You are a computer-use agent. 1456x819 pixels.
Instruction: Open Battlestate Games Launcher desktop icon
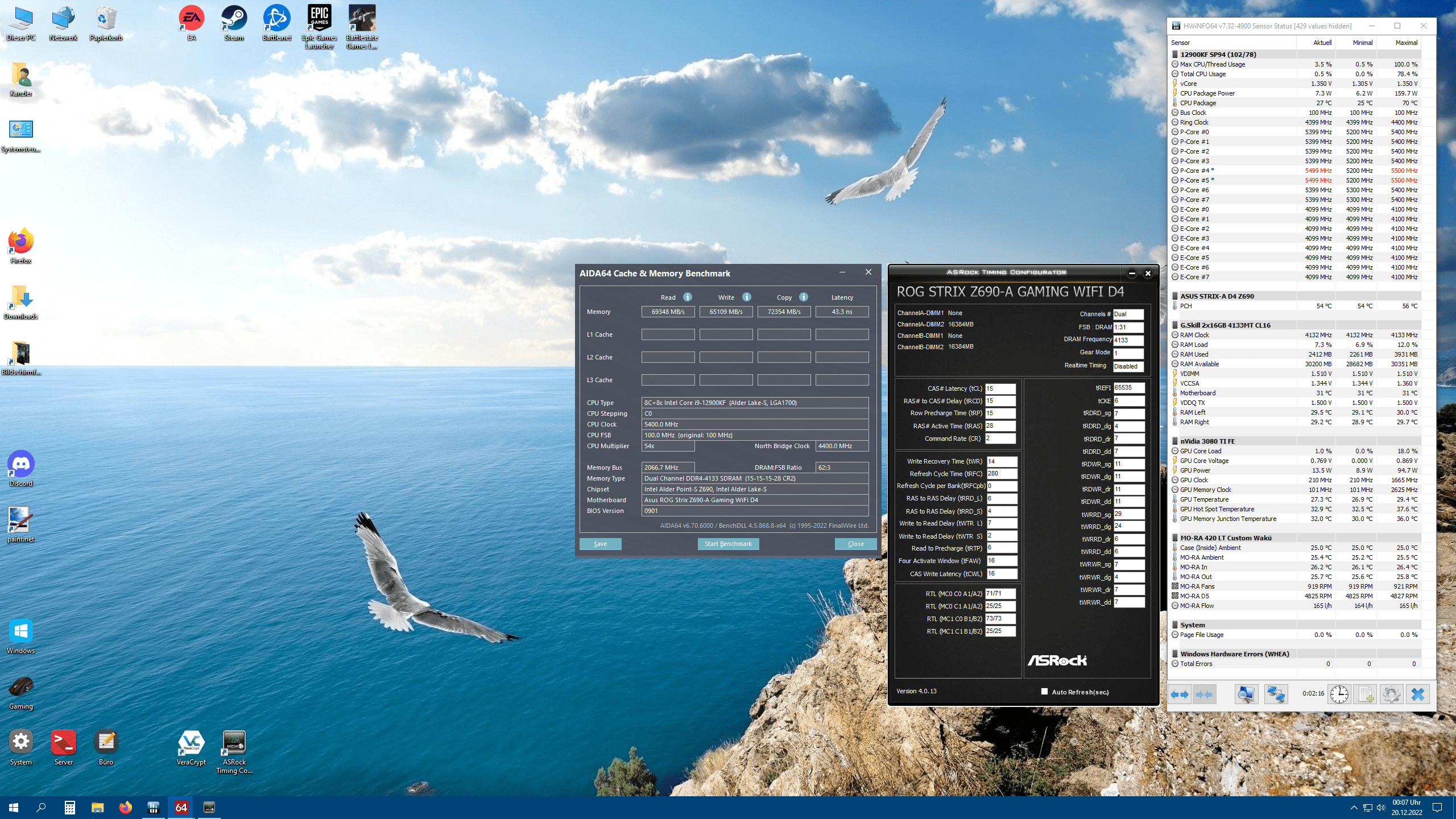coord(362,27)
